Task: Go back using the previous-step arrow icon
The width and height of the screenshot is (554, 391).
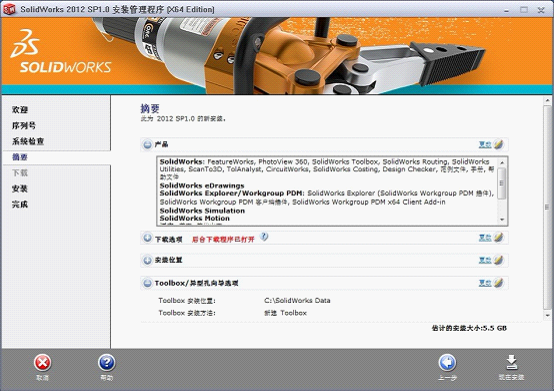Action: point(447,363)
